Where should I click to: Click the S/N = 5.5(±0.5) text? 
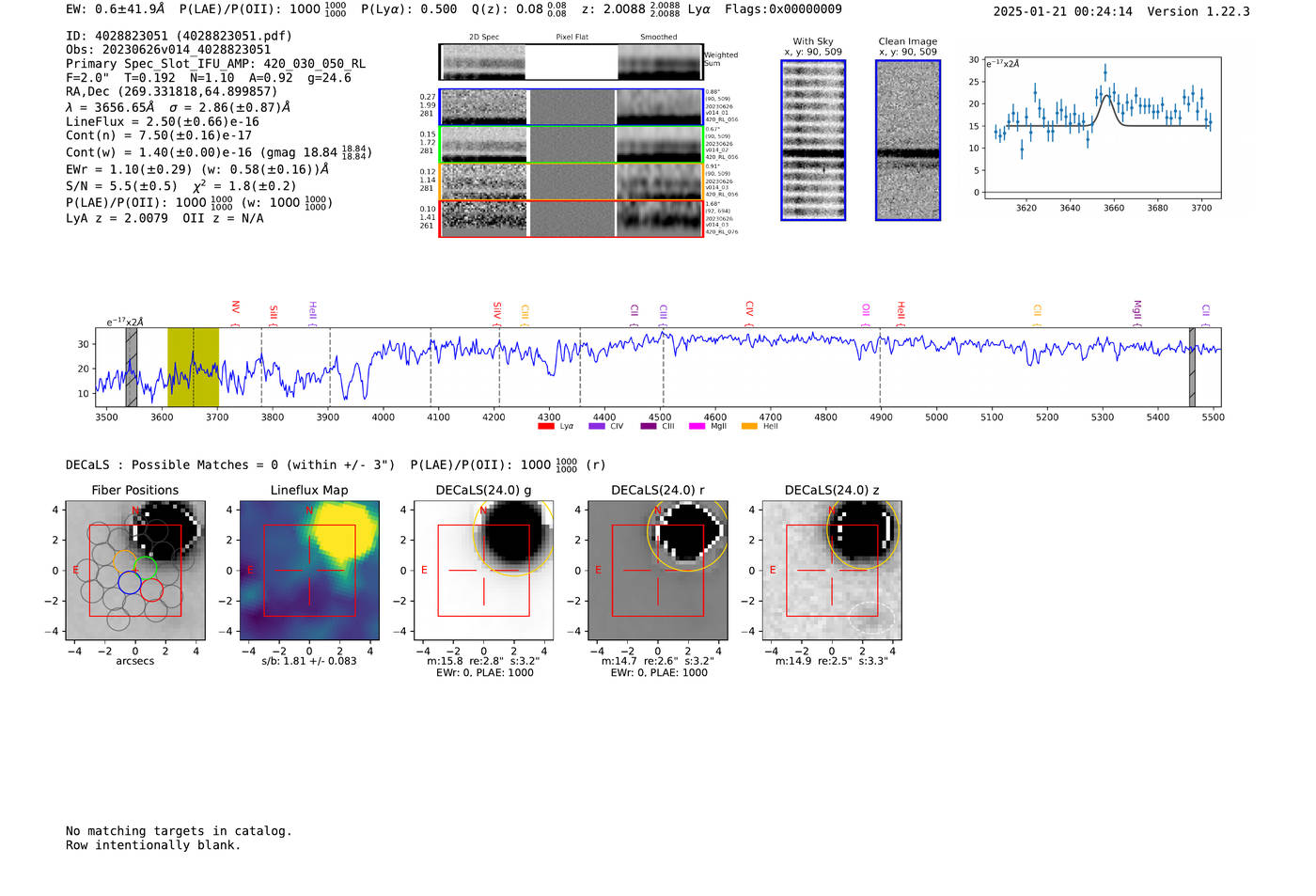[121, 186]
